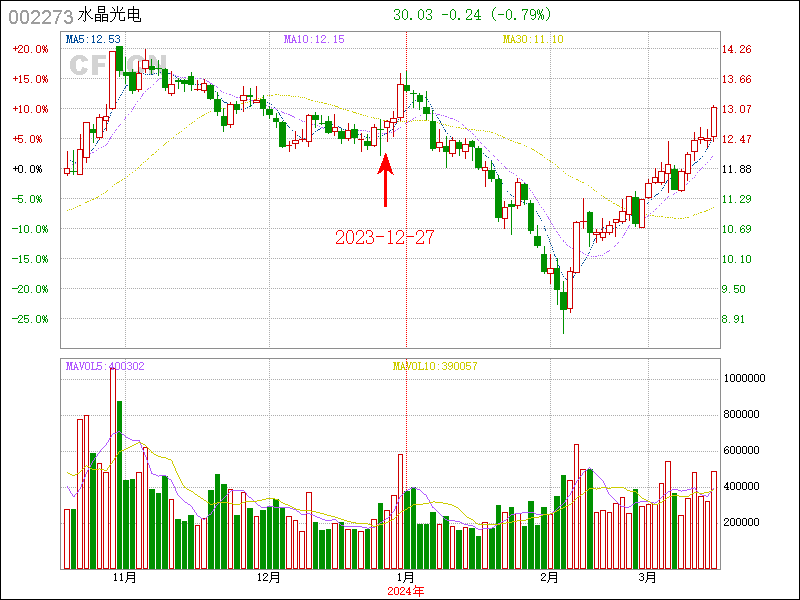800x600 pixels.
Task: Click the +20.0% percentage axis label
Action: pos(30,49)
